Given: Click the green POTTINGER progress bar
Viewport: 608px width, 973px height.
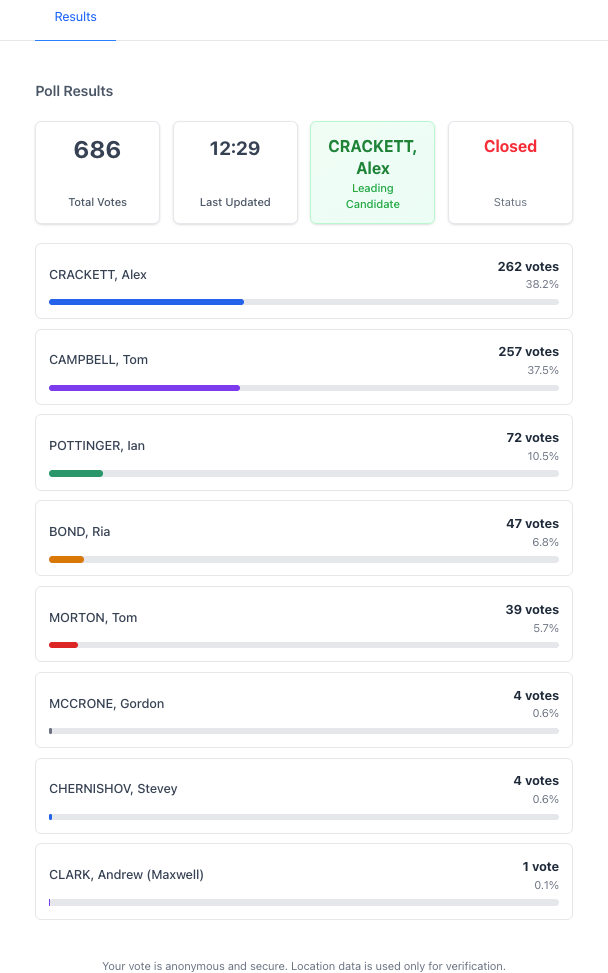Looking at the screenshot, I should point(76,473).
